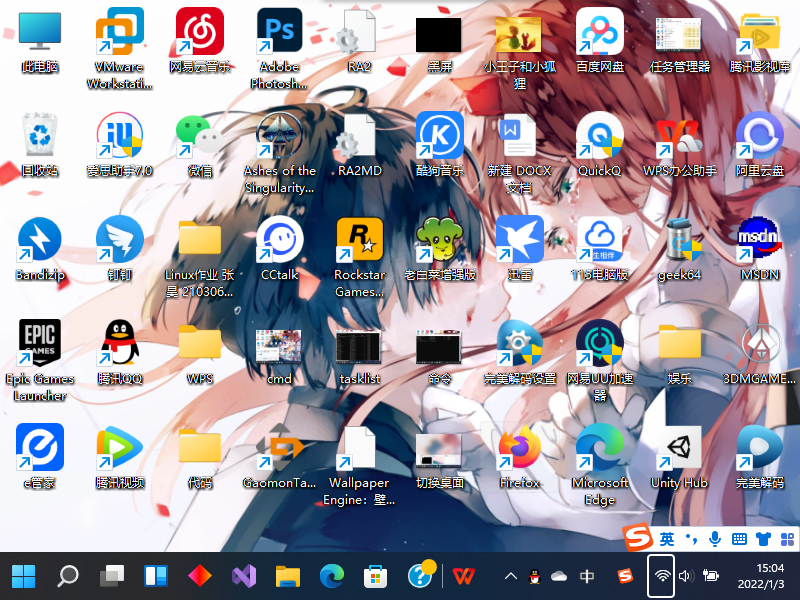This screenshot has width=800, height=600.
Task: Expand the hidden tray icons chevron
Action: (511, 577)
